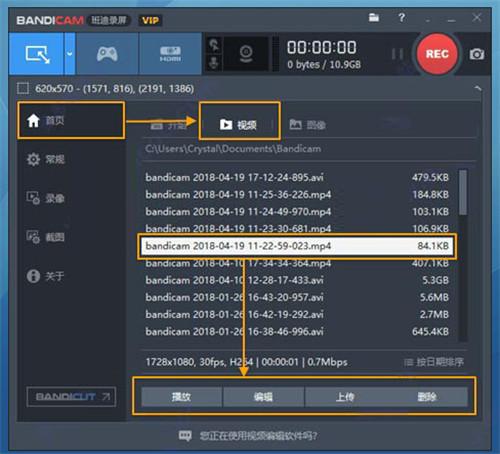Click the Edit (编辑) button
This screenshot has height=454, width=500.
click(x=263, y=397)
